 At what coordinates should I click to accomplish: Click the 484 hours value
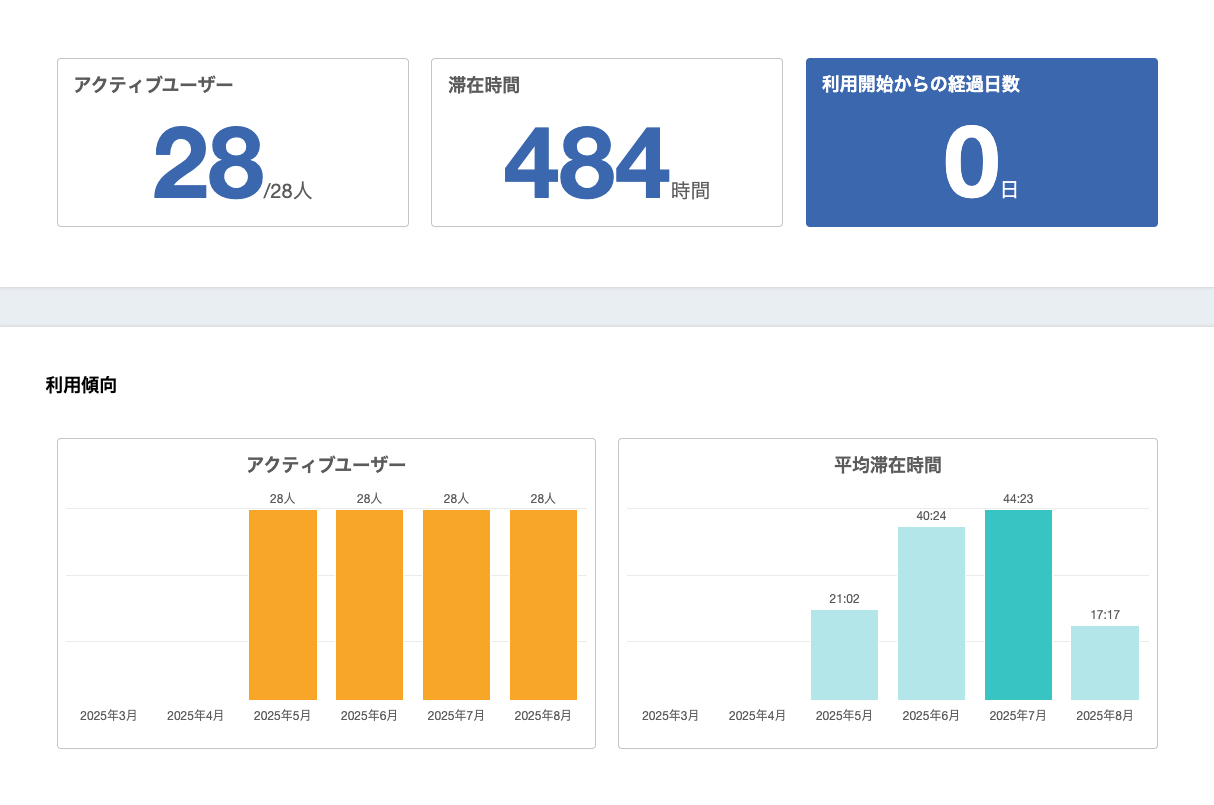(x=586, y=163)
